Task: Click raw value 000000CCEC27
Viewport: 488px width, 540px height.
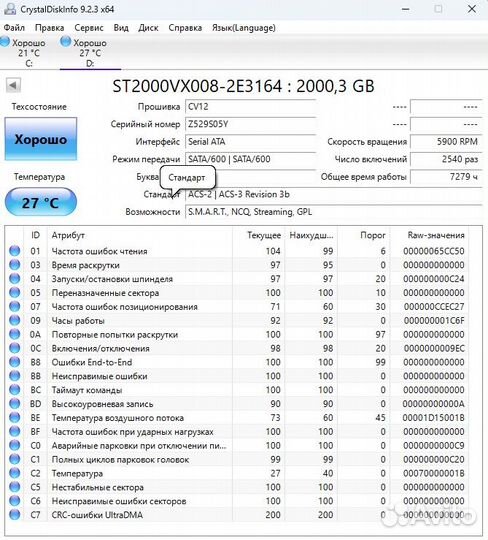Action: (x=434, y=307)
